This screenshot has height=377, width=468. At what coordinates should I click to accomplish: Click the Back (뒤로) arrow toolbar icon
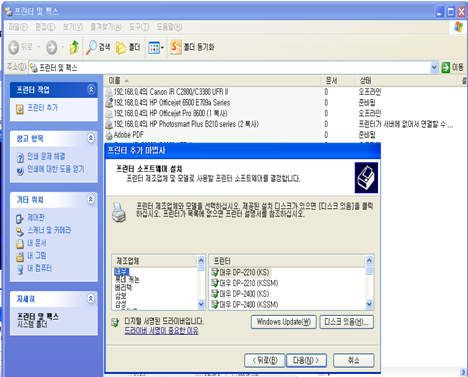(14, 47)
